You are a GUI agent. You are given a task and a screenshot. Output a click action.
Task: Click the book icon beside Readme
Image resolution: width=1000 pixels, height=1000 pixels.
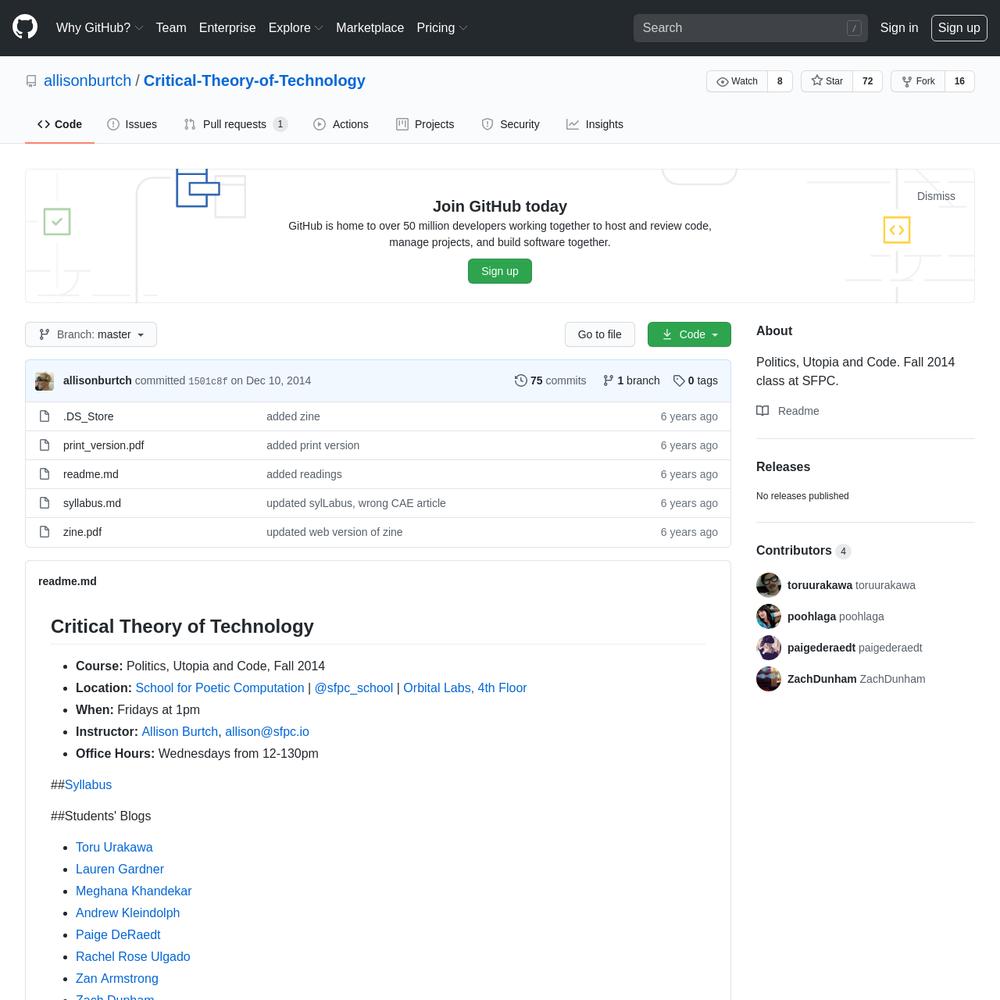(762, 411)
